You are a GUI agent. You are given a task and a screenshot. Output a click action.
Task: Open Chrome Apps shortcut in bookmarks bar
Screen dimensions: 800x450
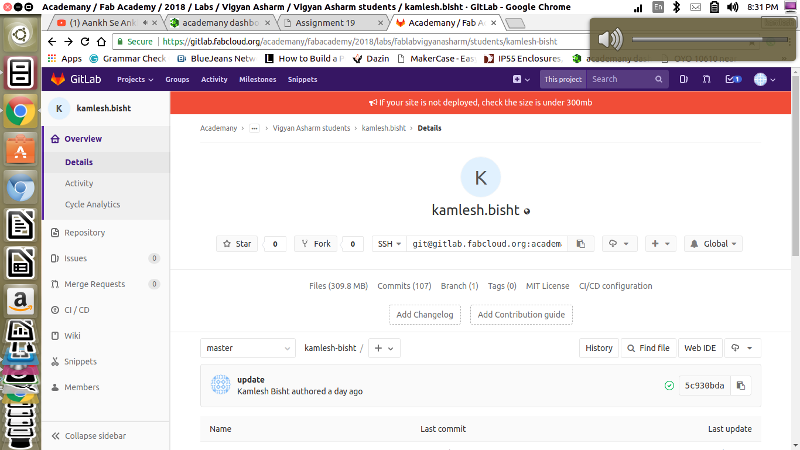65,59
